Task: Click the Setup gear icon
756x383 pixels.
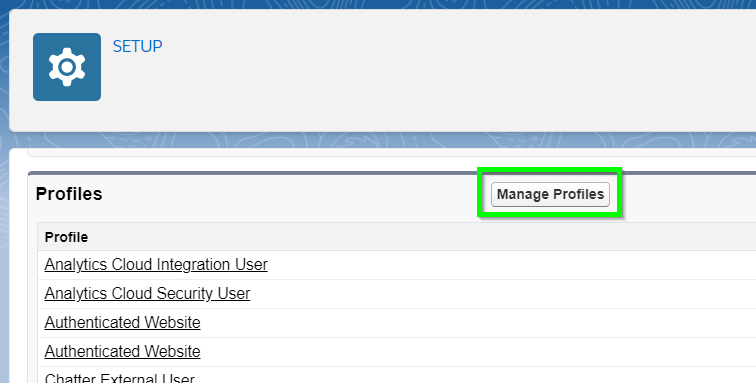Action: [x=67, y=67]
